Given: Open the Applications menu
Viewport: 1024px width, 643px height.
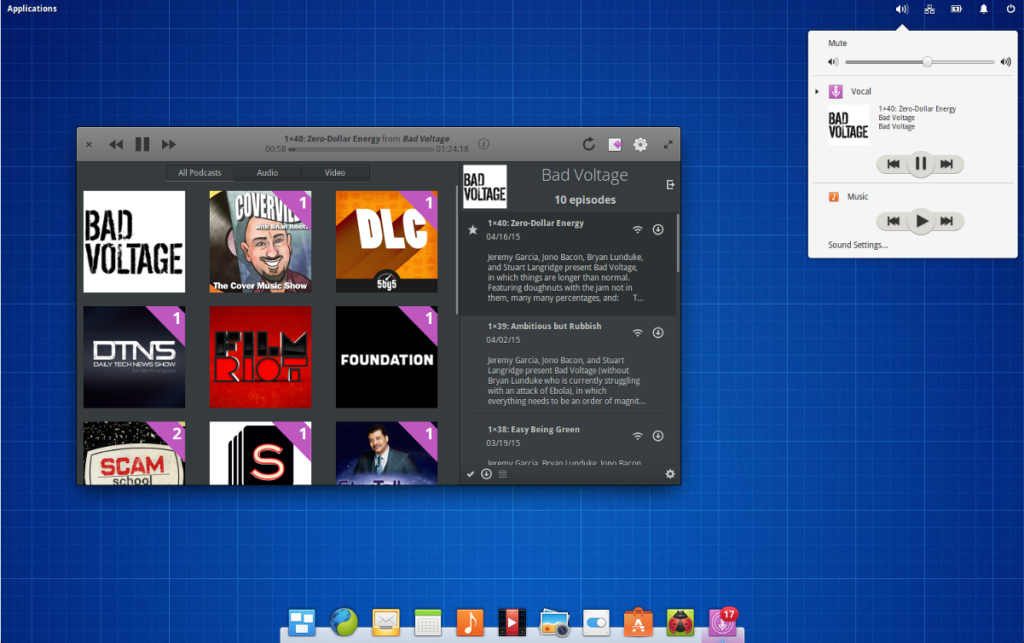Looking at the screenshot, I should point(31,8).
